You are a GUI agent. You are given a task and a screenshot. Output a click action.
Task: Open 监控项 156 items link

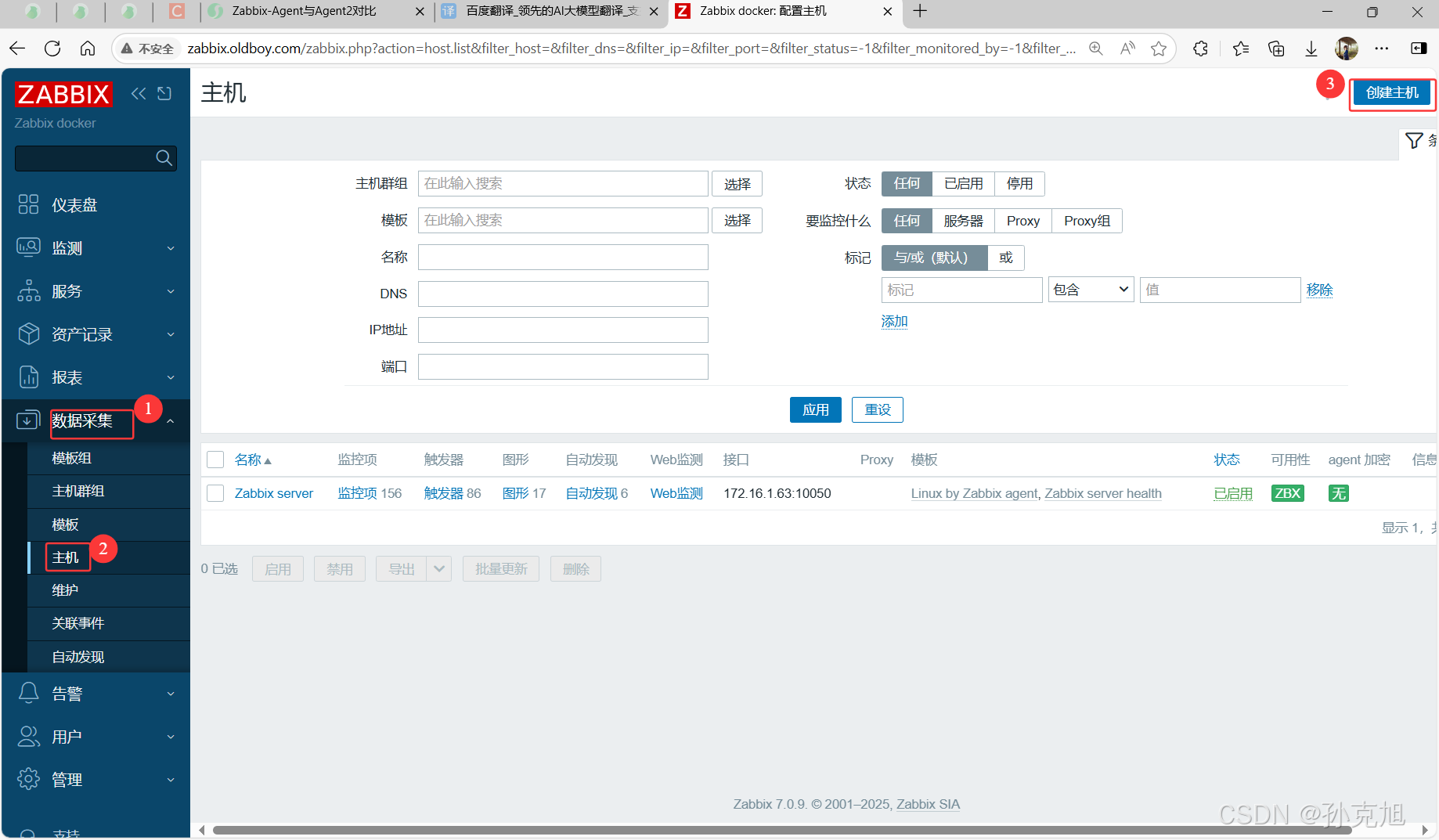[x=370, y=493]
